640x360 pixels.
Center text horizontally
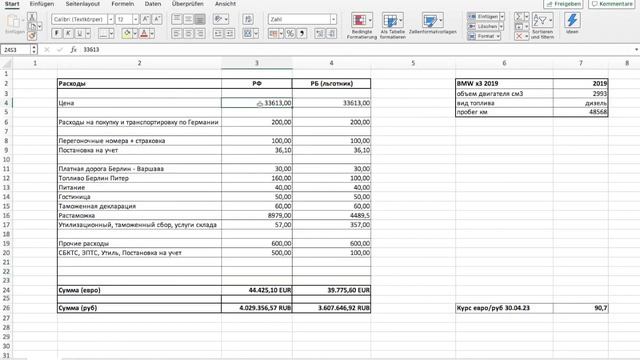click(x=188, y=33)
